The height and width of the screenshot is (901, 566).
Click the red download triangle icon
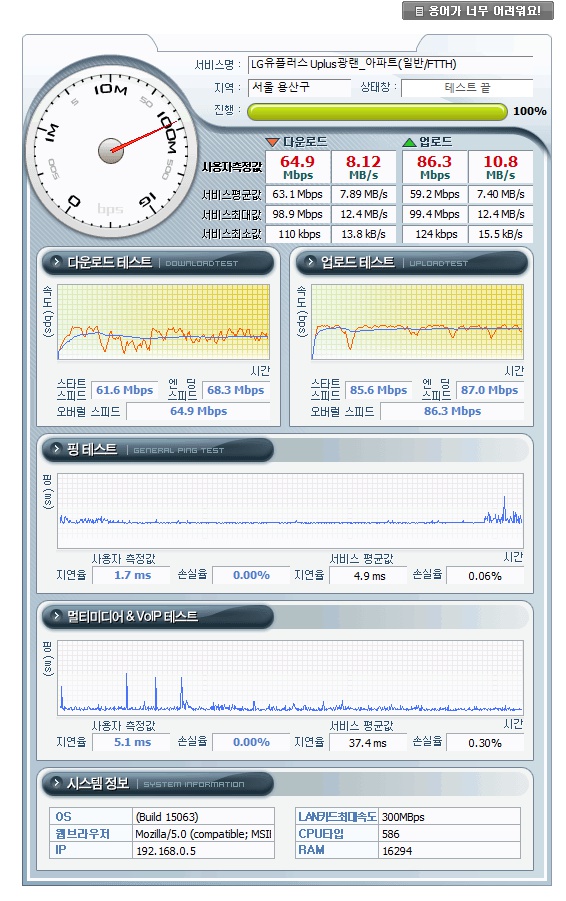pos(272,141)
